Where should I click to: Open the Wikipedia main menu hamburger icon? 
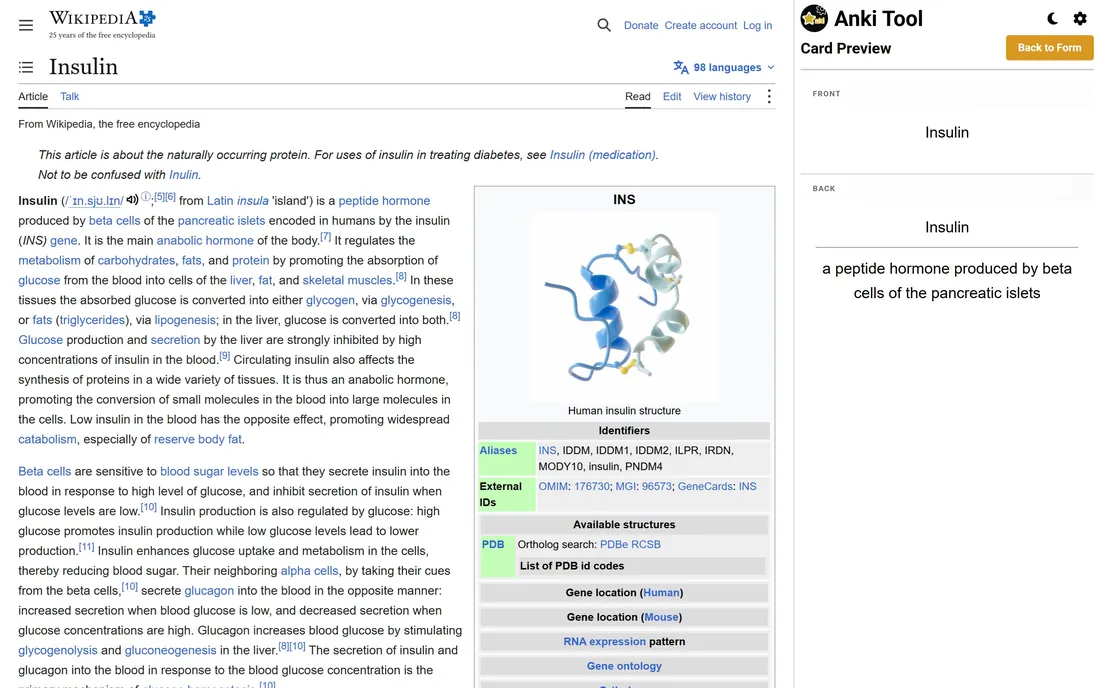pyautogui.click(x=26, y=25)
